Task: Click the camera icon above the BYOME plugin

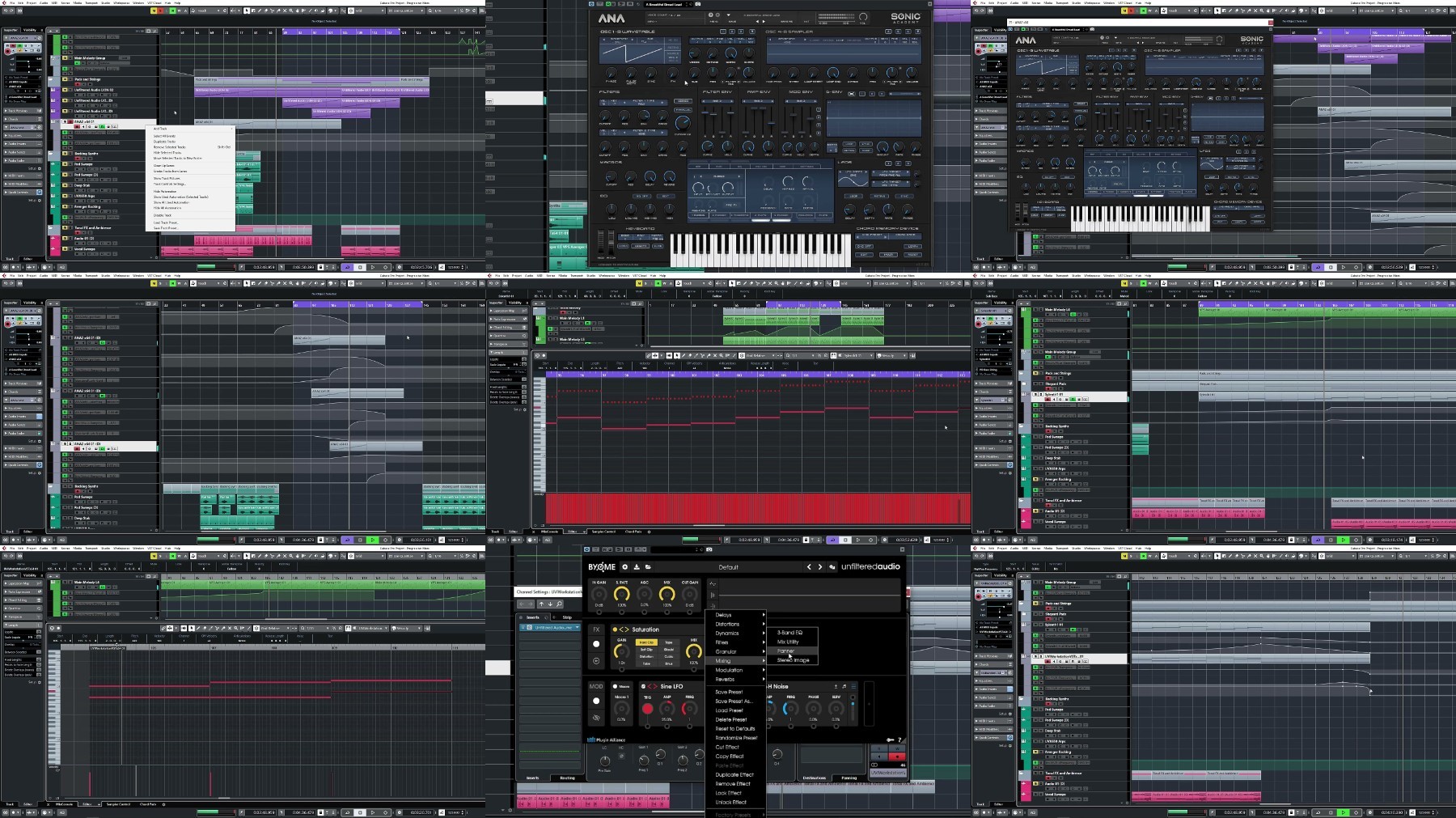Action: click(x=709, y=550)
